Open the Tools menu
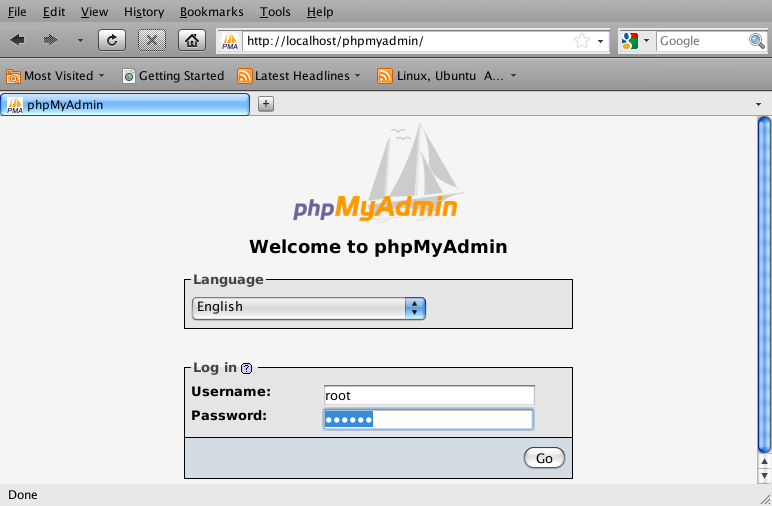 (275, 11)
